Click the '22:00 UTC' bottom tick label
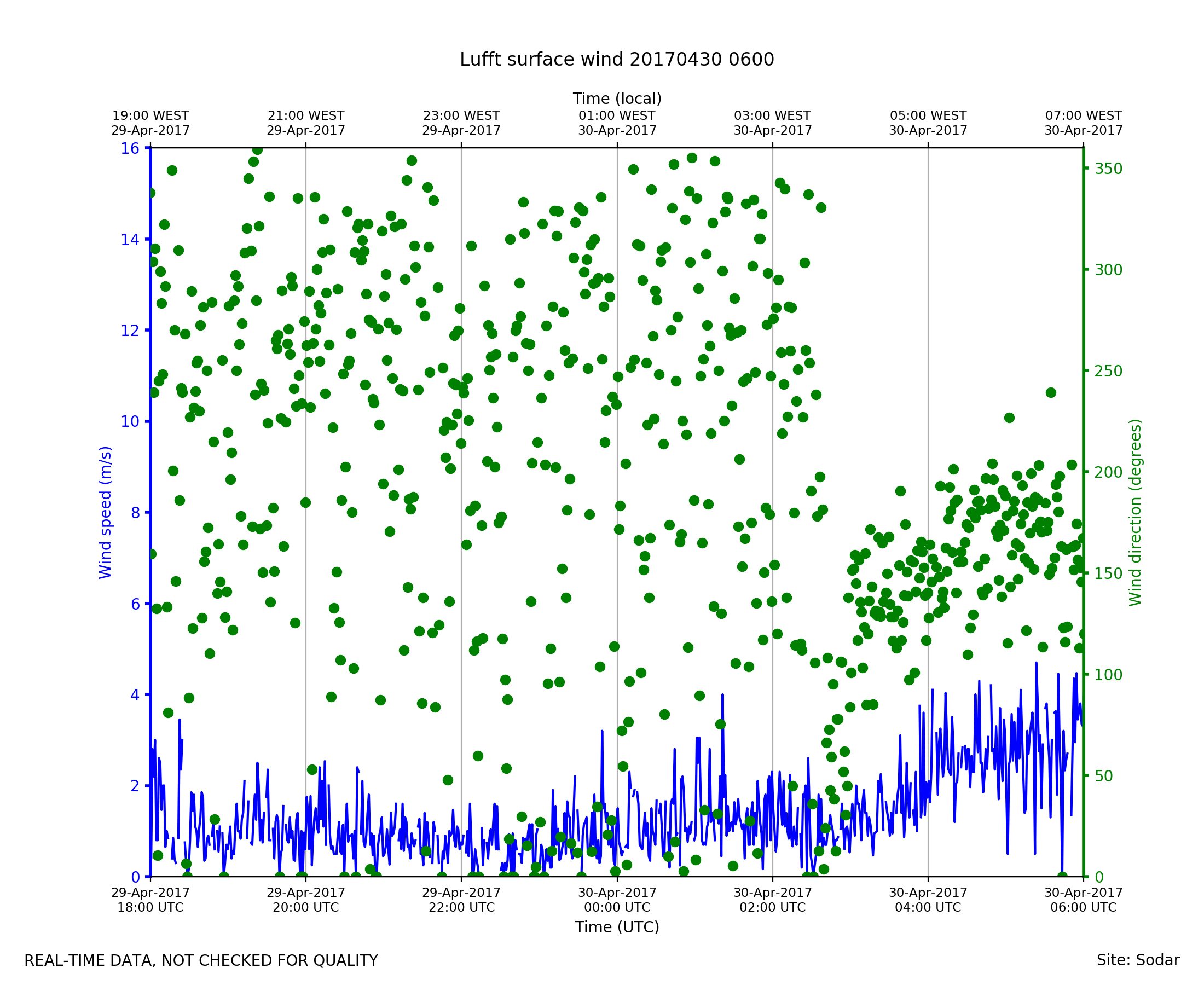Screen dimensions: 1204x985 click(x=461, y=908)
